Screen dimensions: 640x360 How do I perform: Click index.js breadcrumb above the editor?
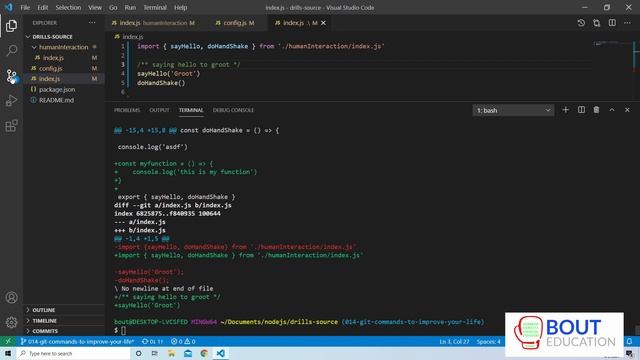tap(133, 37)
